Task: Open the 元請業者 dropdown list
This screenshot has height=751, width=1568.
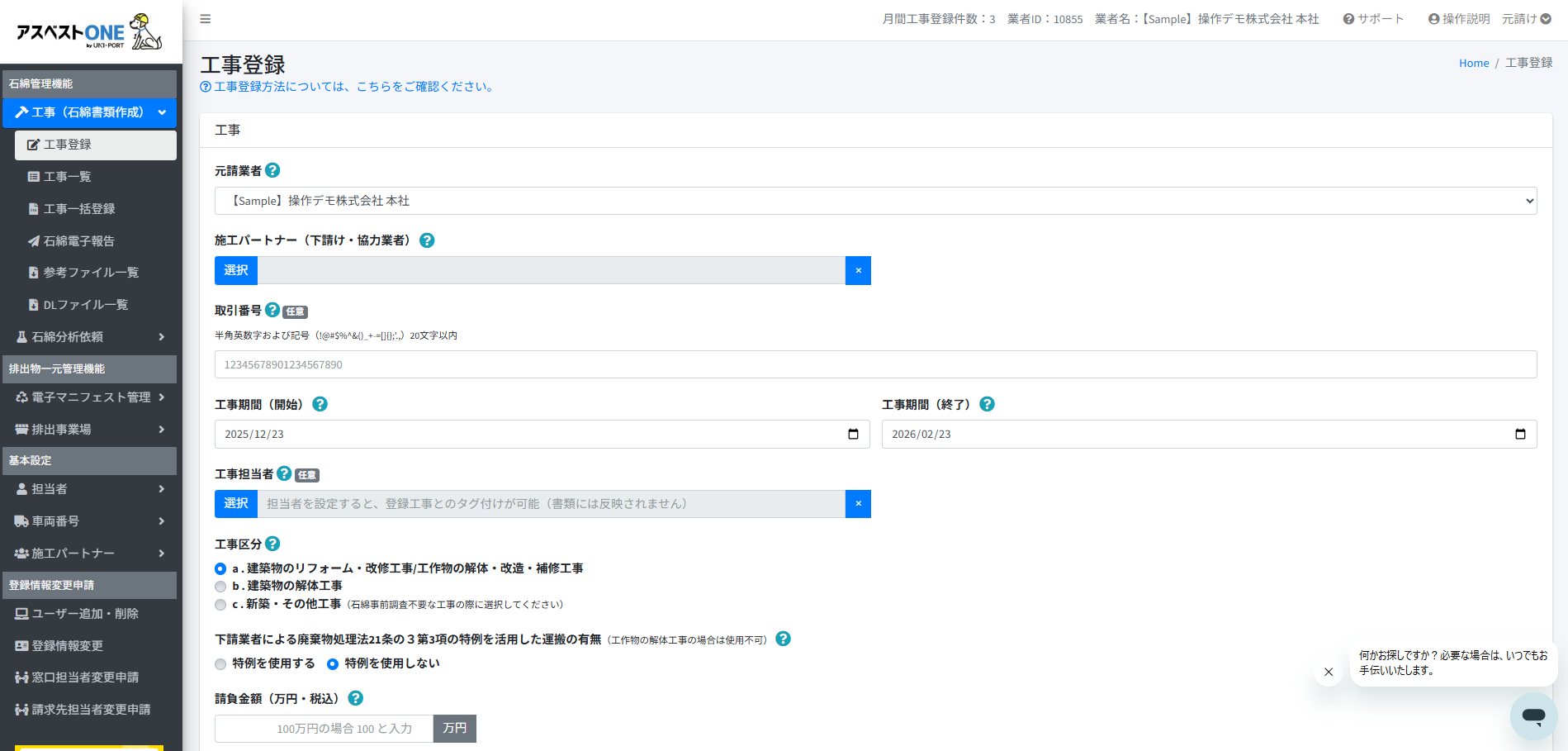Action: [x=875, y=201]
